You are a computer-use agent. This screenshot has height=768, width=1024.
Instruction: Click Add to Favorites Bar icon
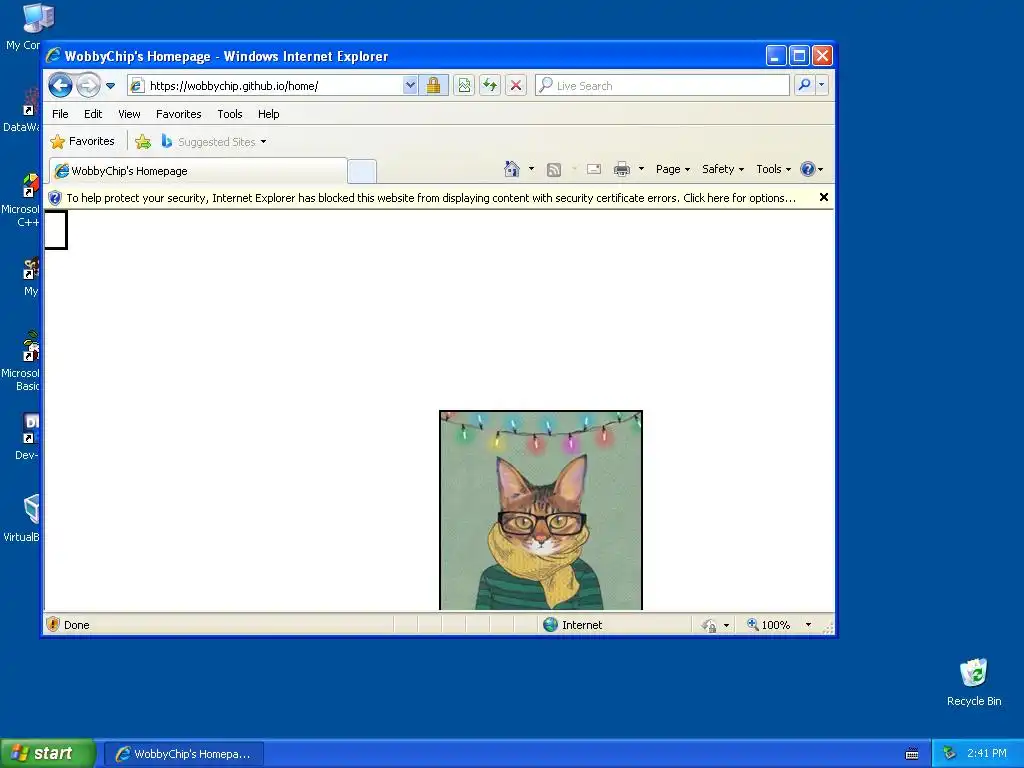tap(143, 142)
